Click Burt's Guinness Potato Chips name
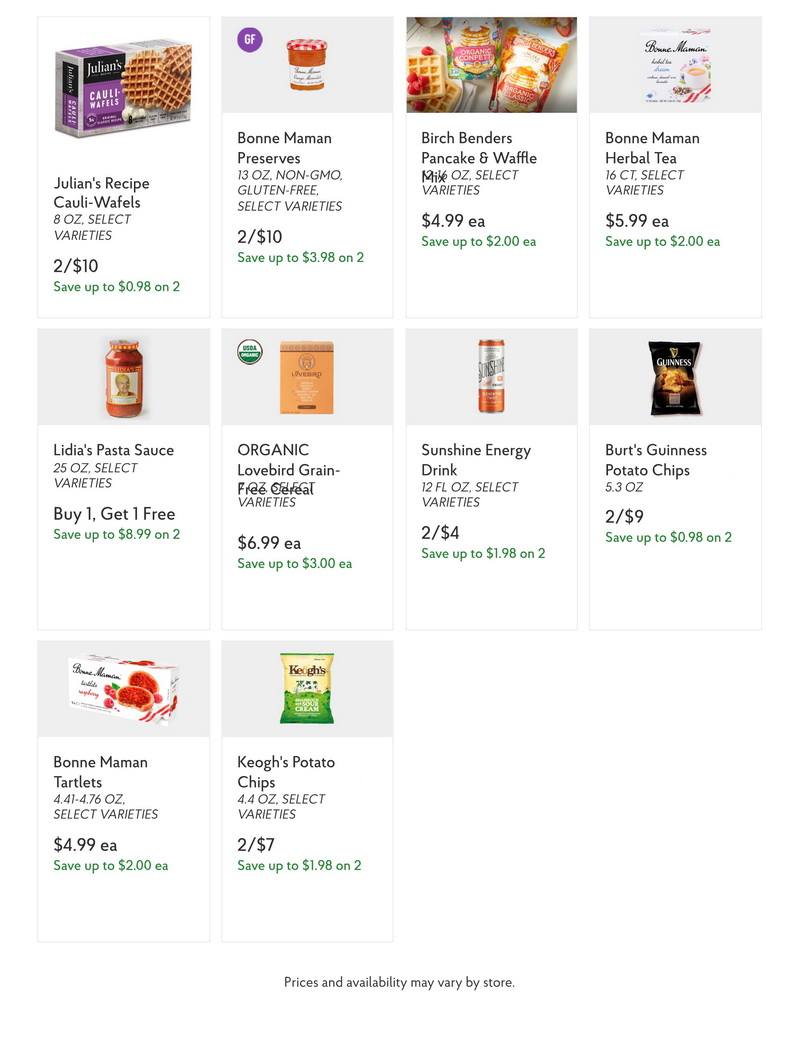The image size is (800, 1054). tap(655, 460)
